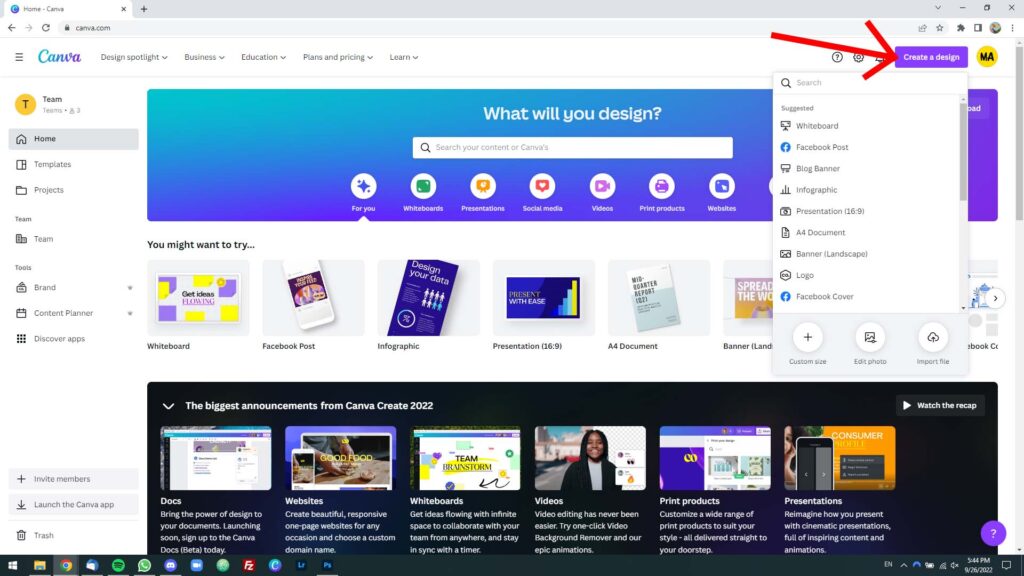Open Trash in the sidebar
1024x576 pixels.
pyautogui.click(x=73, y=535)
